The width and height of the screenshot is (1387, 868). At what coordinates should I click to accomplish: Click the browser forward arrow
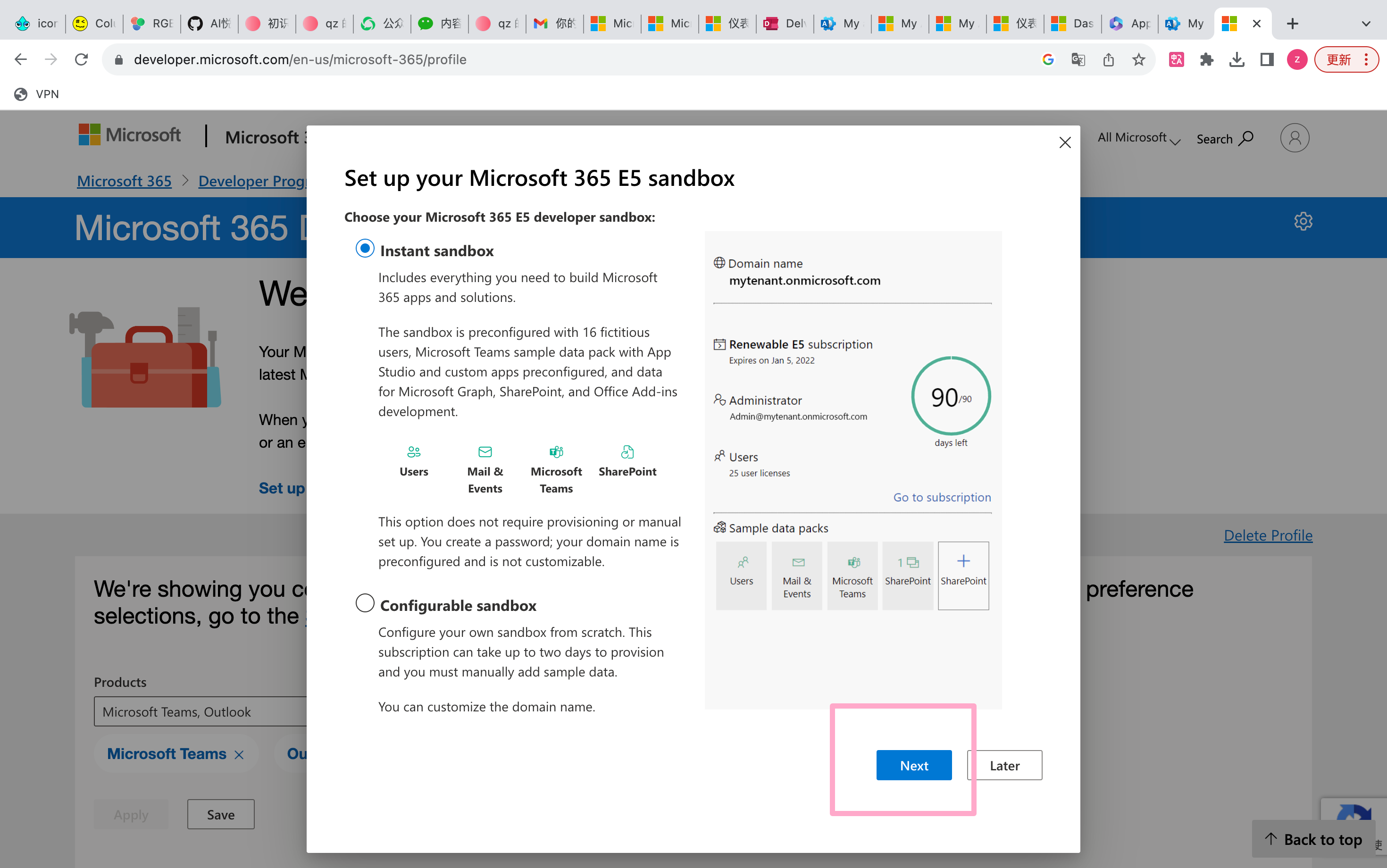tap(51, 59)
